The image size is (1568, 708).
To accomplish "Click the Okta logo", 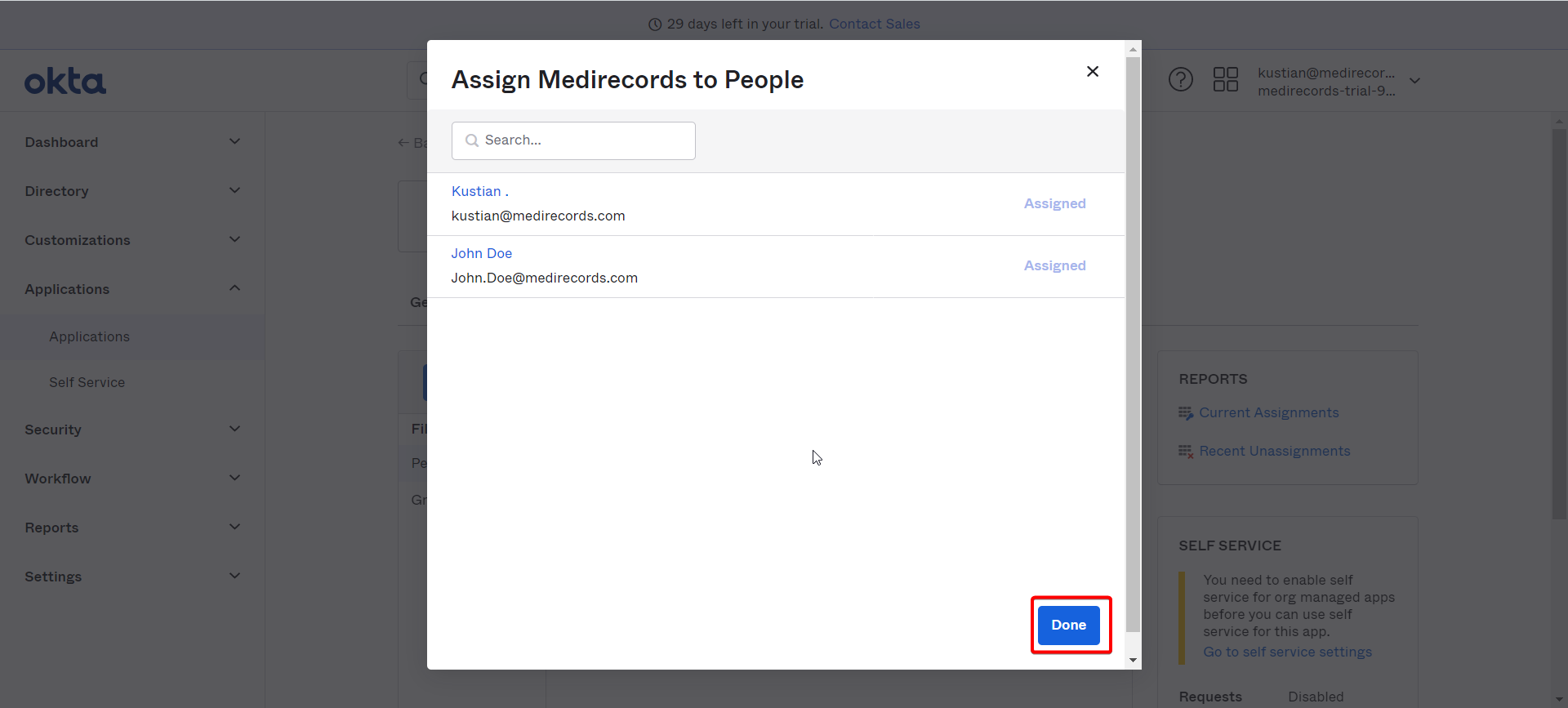I will coord(65,82).
